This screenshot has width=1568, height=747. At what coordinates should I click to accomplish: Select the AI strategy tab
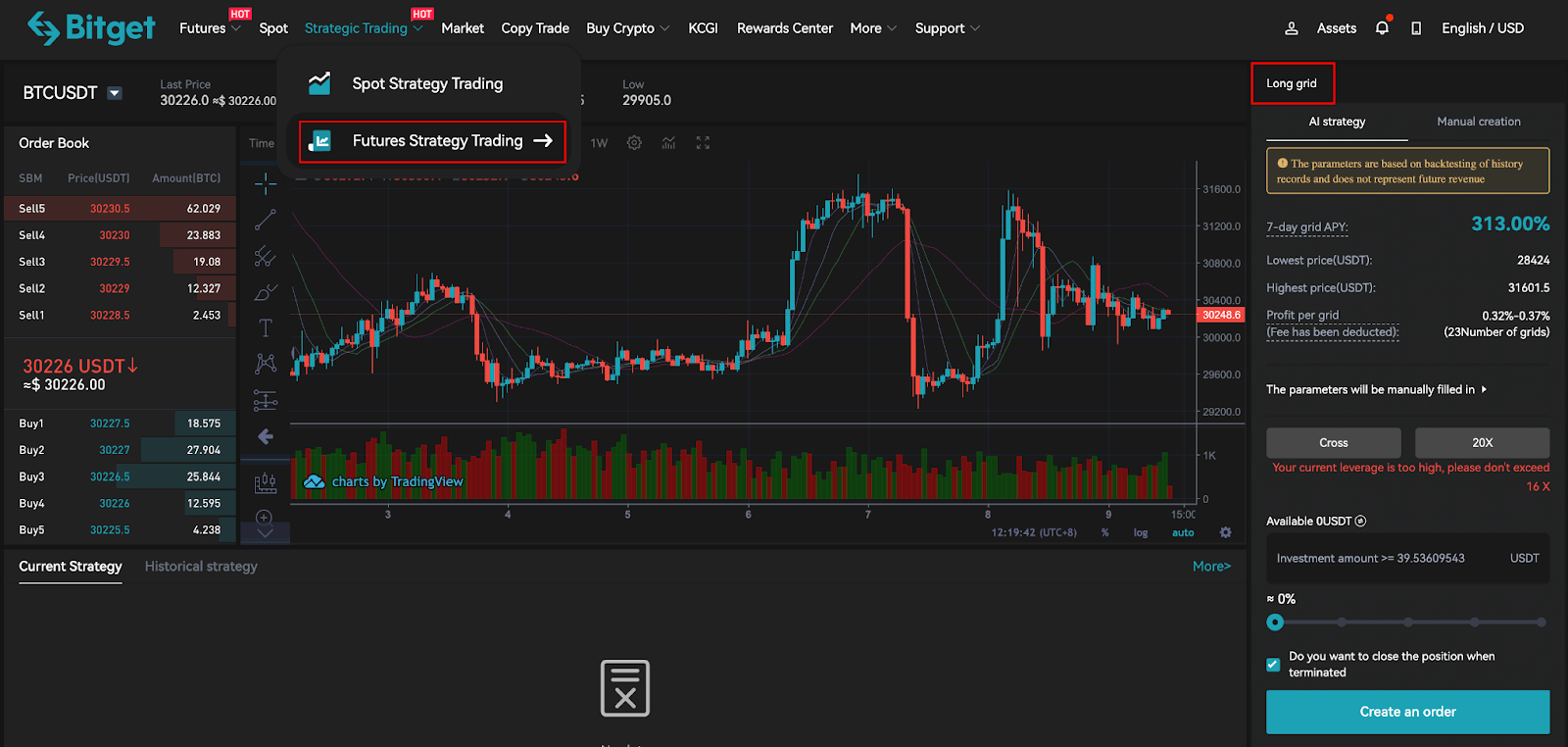1337,122
